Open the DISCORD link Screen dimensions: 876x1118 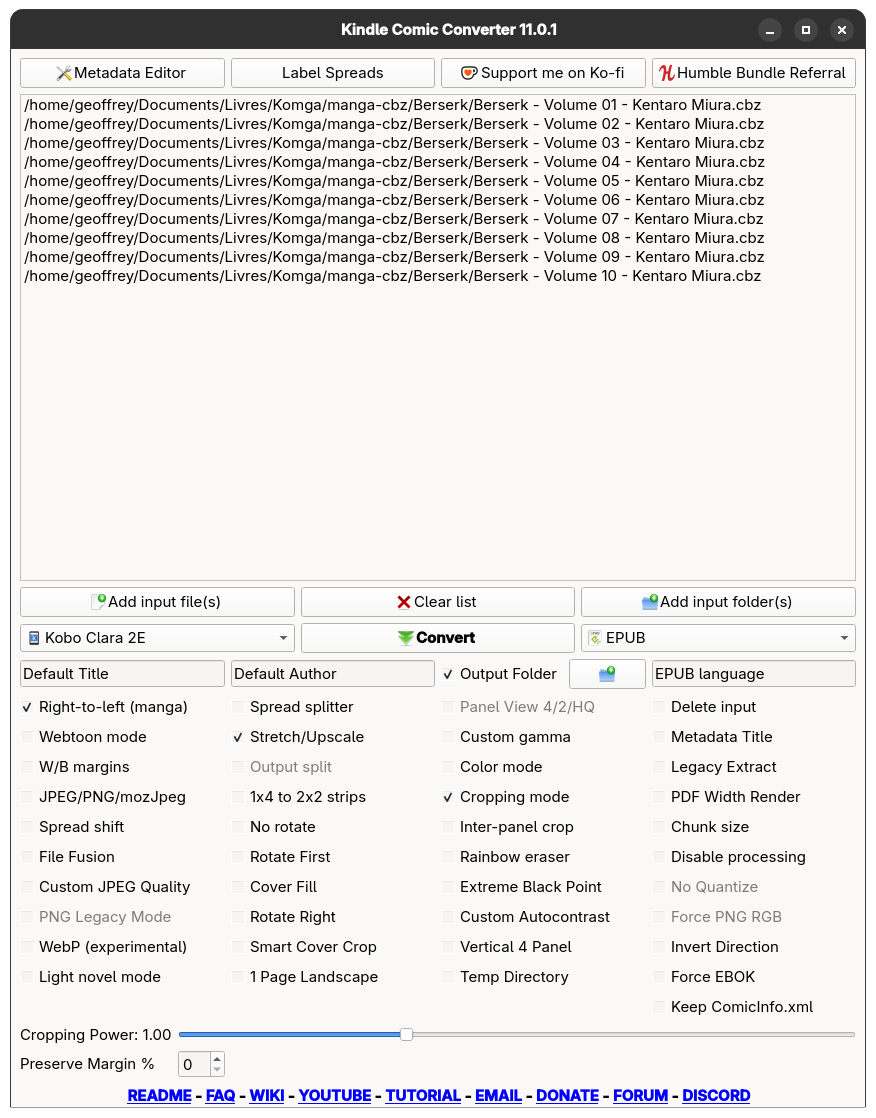pos(716,1095)
